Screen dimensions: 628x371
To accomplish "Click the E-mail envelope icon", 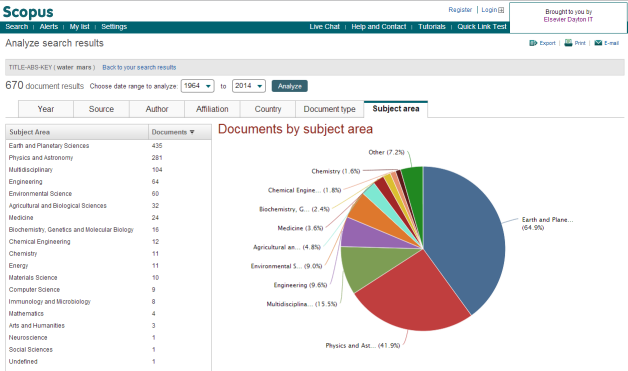I will pyautogui.click(x=598, y=43).
